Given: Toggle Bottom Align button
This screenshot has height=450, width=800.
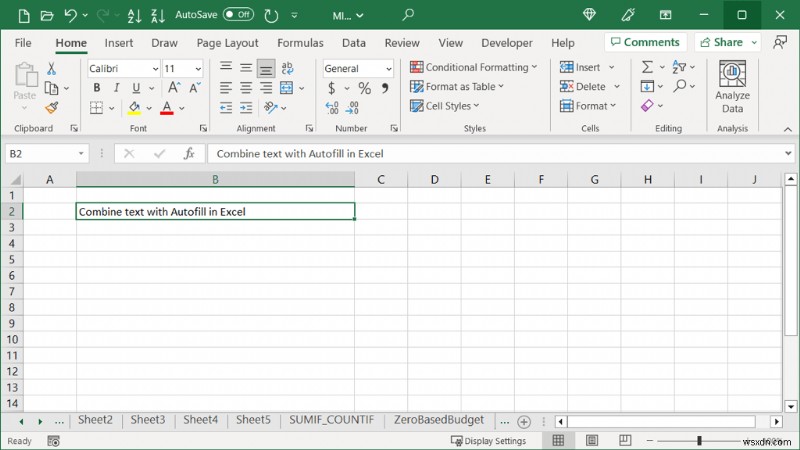Looking at the screenshot, I should (x=266, y=68).
